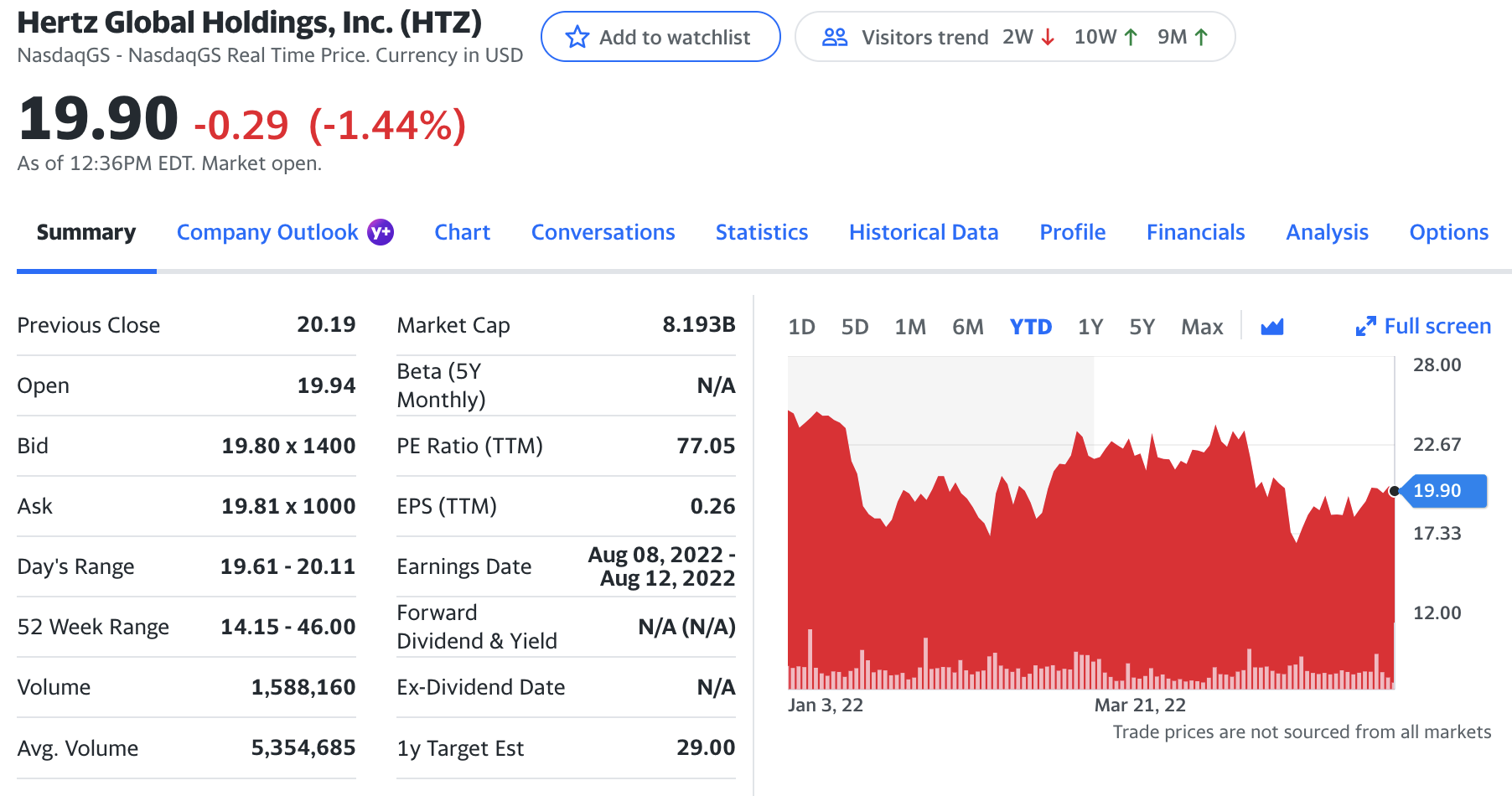This screenshot has width=1512, height=796.
Task: Click the Full screen expand arrows icon
Action: (x=1366, y=326)
